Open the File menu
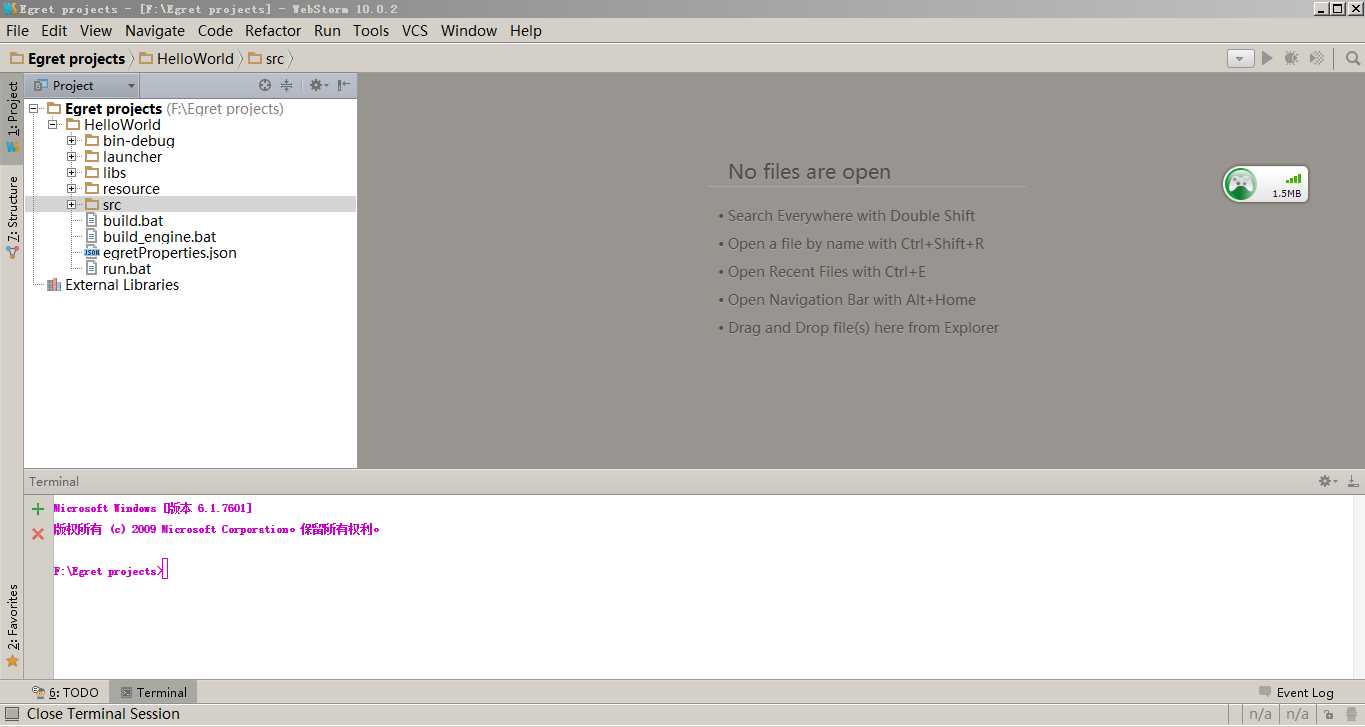Image resolution: width=1365 pixels, height=727 pixels. 17,31
